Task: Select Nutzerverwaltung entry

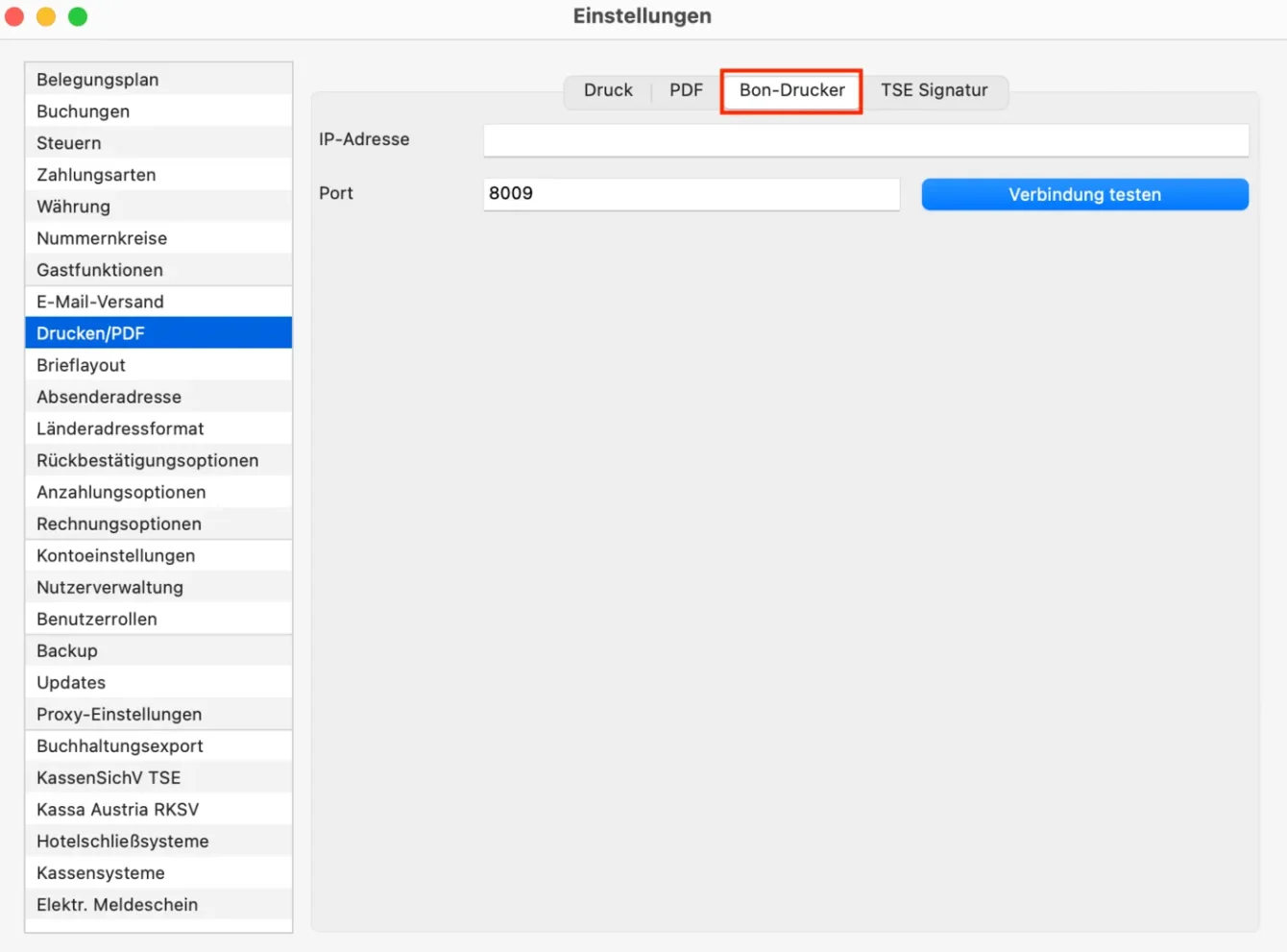Action: (158, 587)
